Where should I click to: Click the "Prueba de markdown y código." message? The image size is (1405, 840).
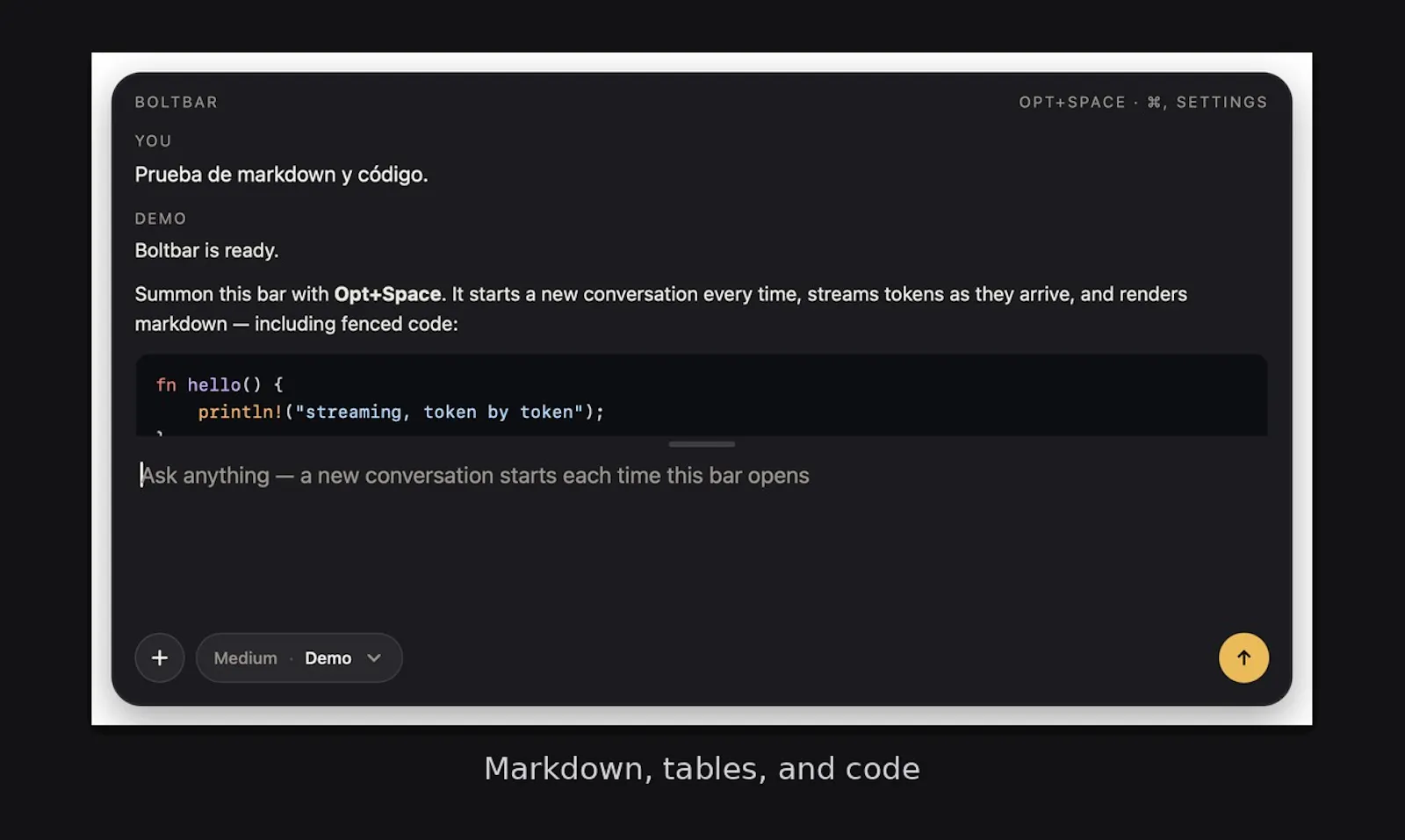click(281, 175)
